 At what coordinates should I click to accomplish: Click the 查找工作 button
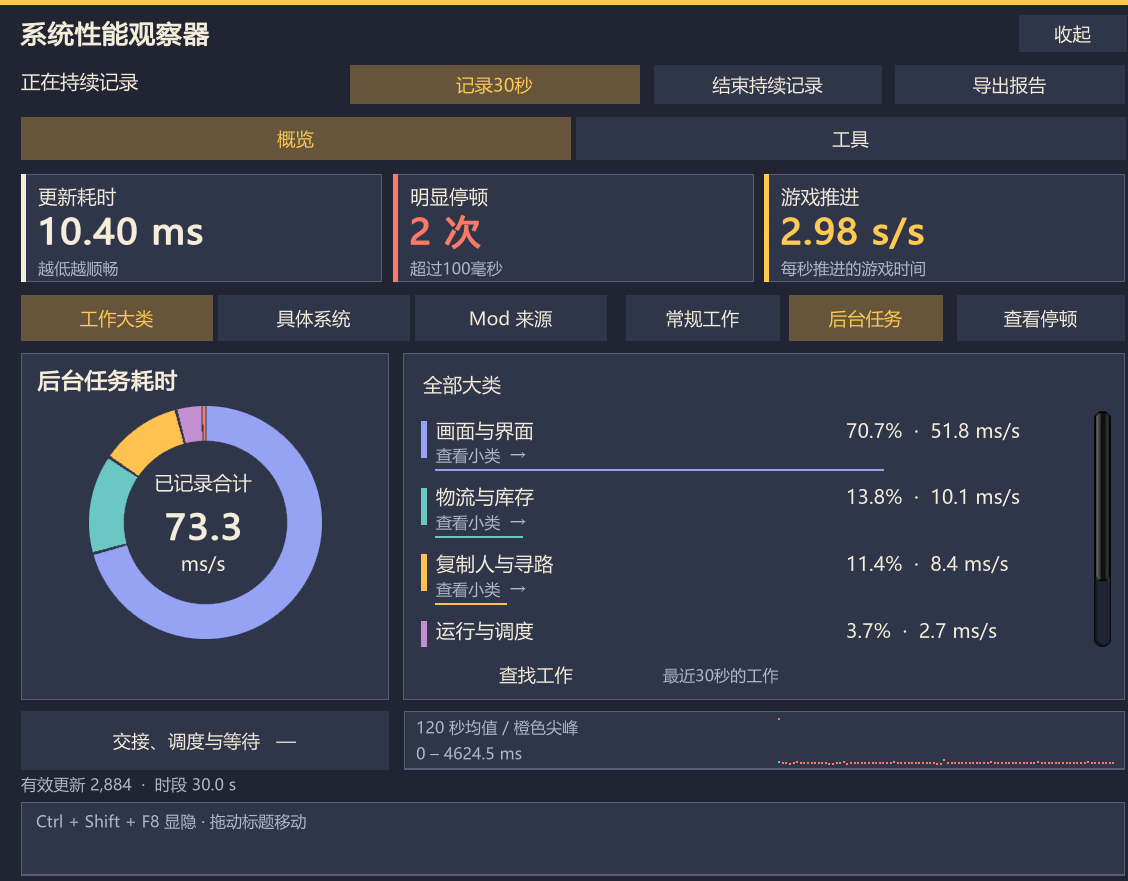point(536,675)
